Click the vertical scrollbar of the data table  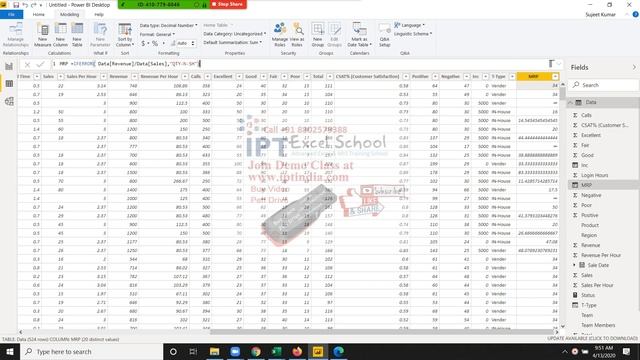coord(563,93)
